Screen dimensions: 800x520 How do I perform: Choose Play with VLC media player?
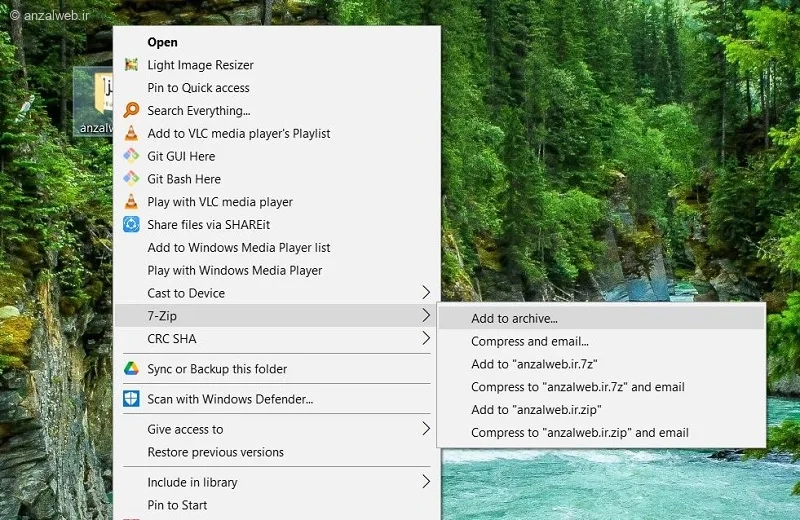tap(277, 202)
